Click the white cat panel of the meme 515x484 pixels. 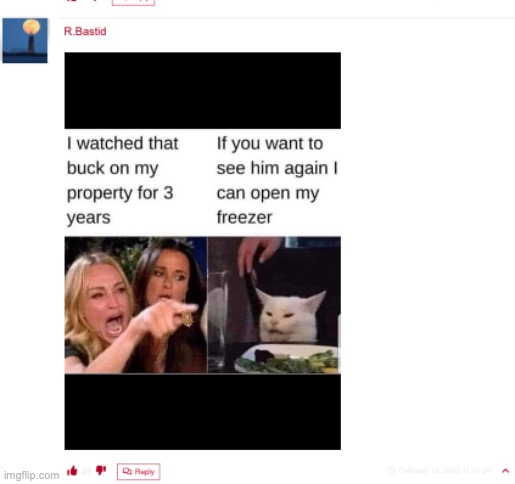click(274, 305)
